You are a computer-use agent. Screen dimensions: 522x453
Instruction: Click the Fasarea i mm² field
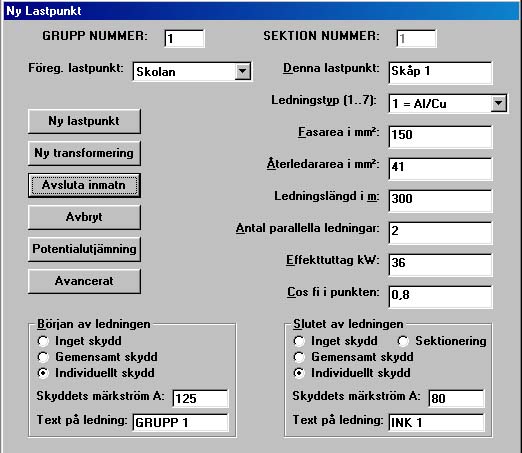[440, 136]
